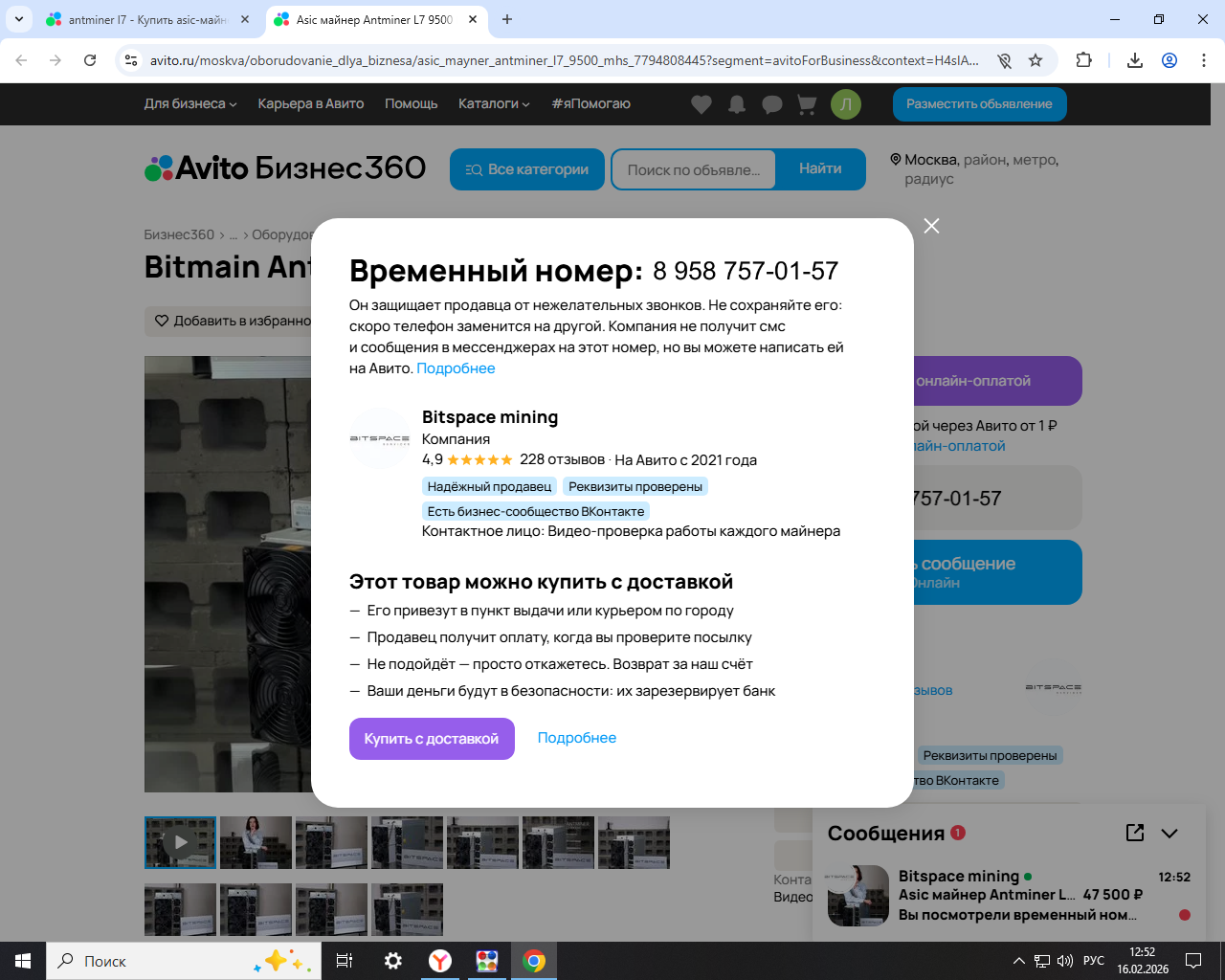Click 'Есть бизнес-сообщество ВКонтакте' badge

(x=536, y=511)
